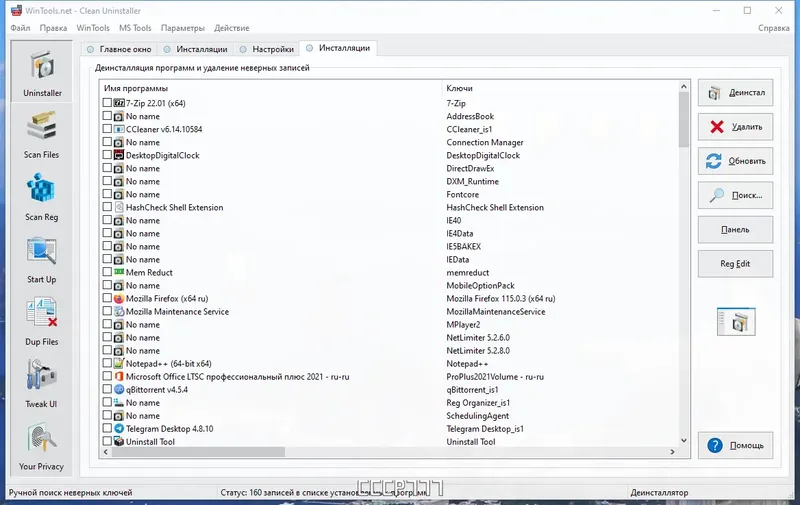
Task: Open the Start Up manager tool
Action: coord(42,260)
